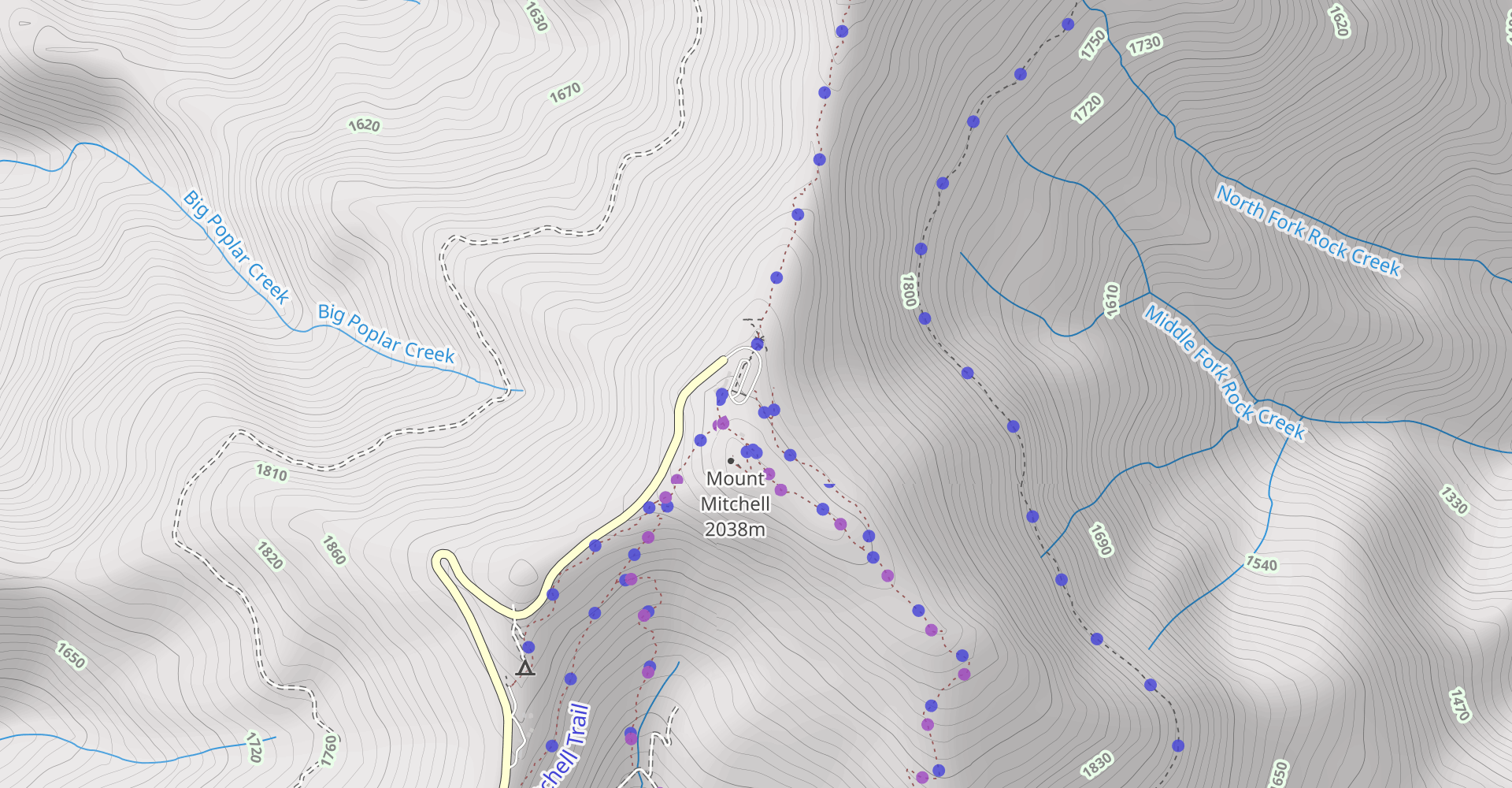
Task: Click the triangle marker icon beside the yellow road
Action: (x=525, y=668)
